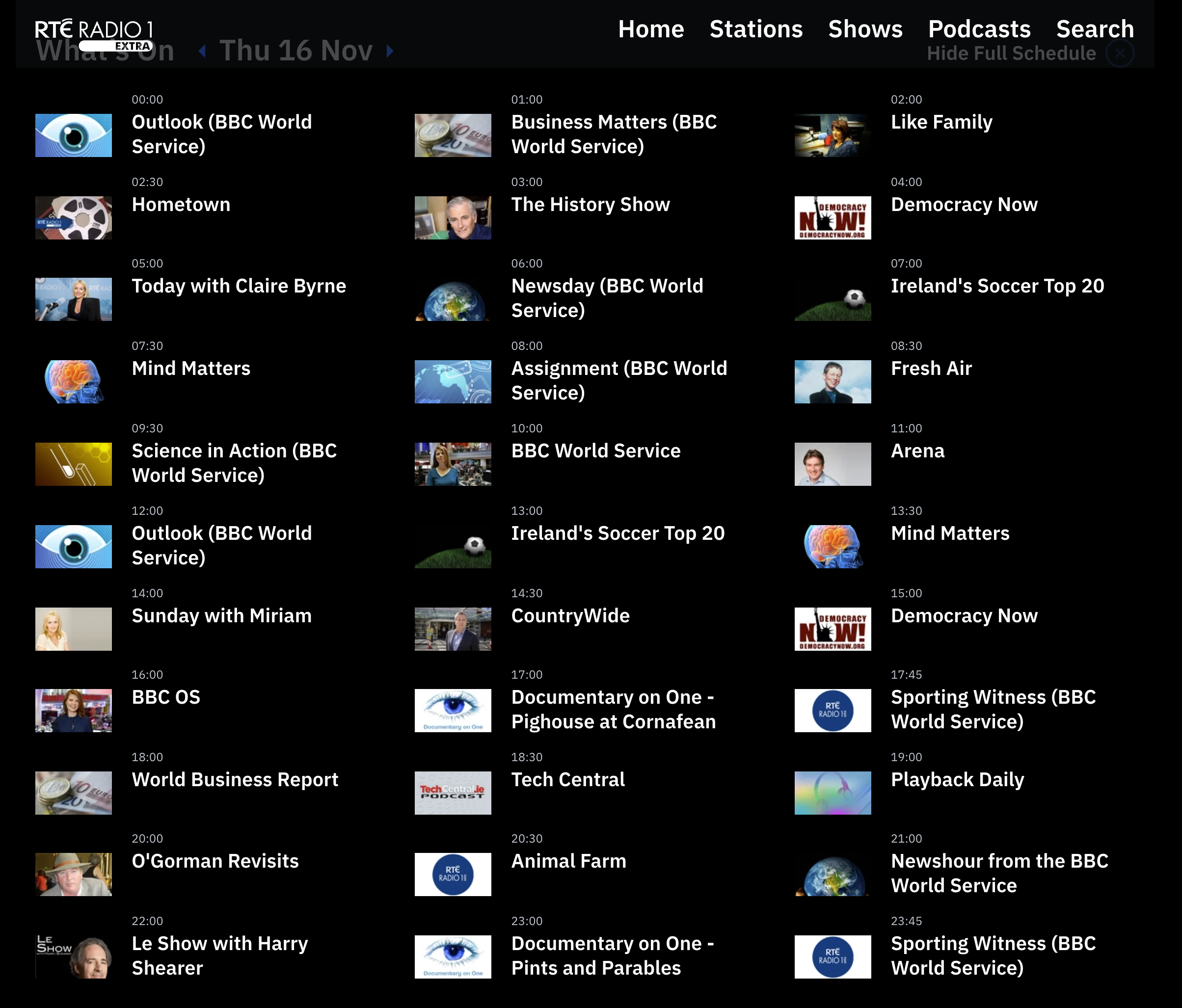Select 23:45 Sporting Witness title
1182x1008 pixels.
993,956
